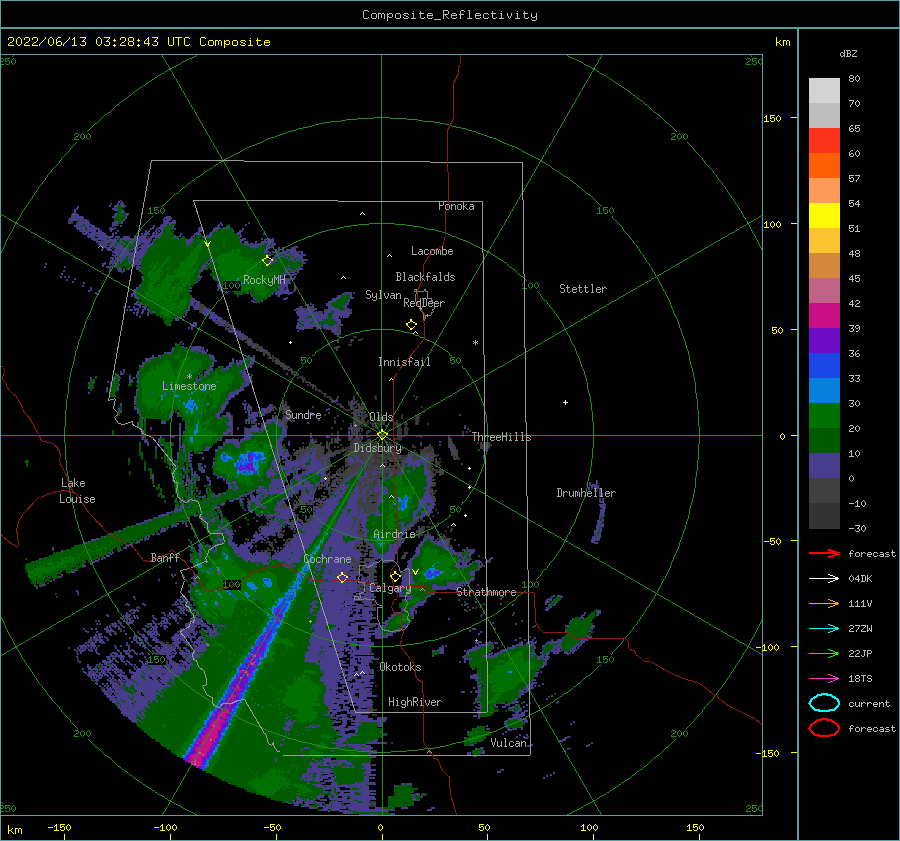Image resolution: width=900 pixels, height=841 pixels.
Task: Click the Calgary city label
Action: click(x=390, y=588)
